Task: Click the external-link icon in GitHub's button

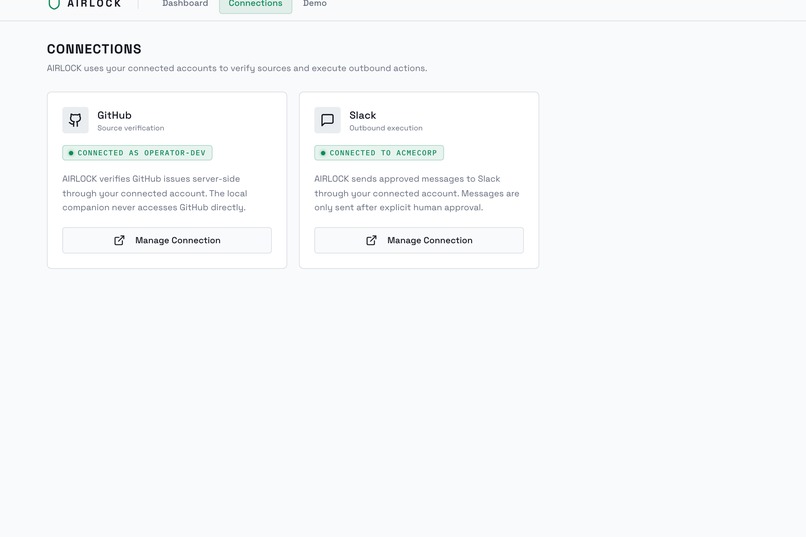Action: point(119,240)
